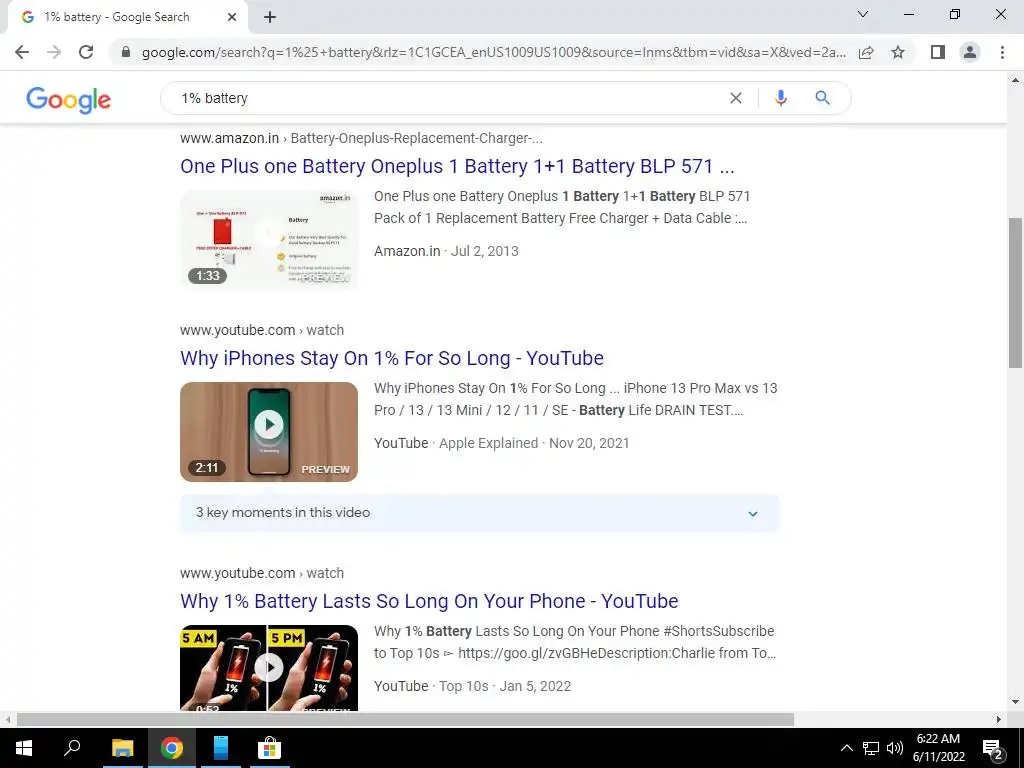Open Windows taskbar search
This screenshot has height=768, width=1024.
(72, 748)
